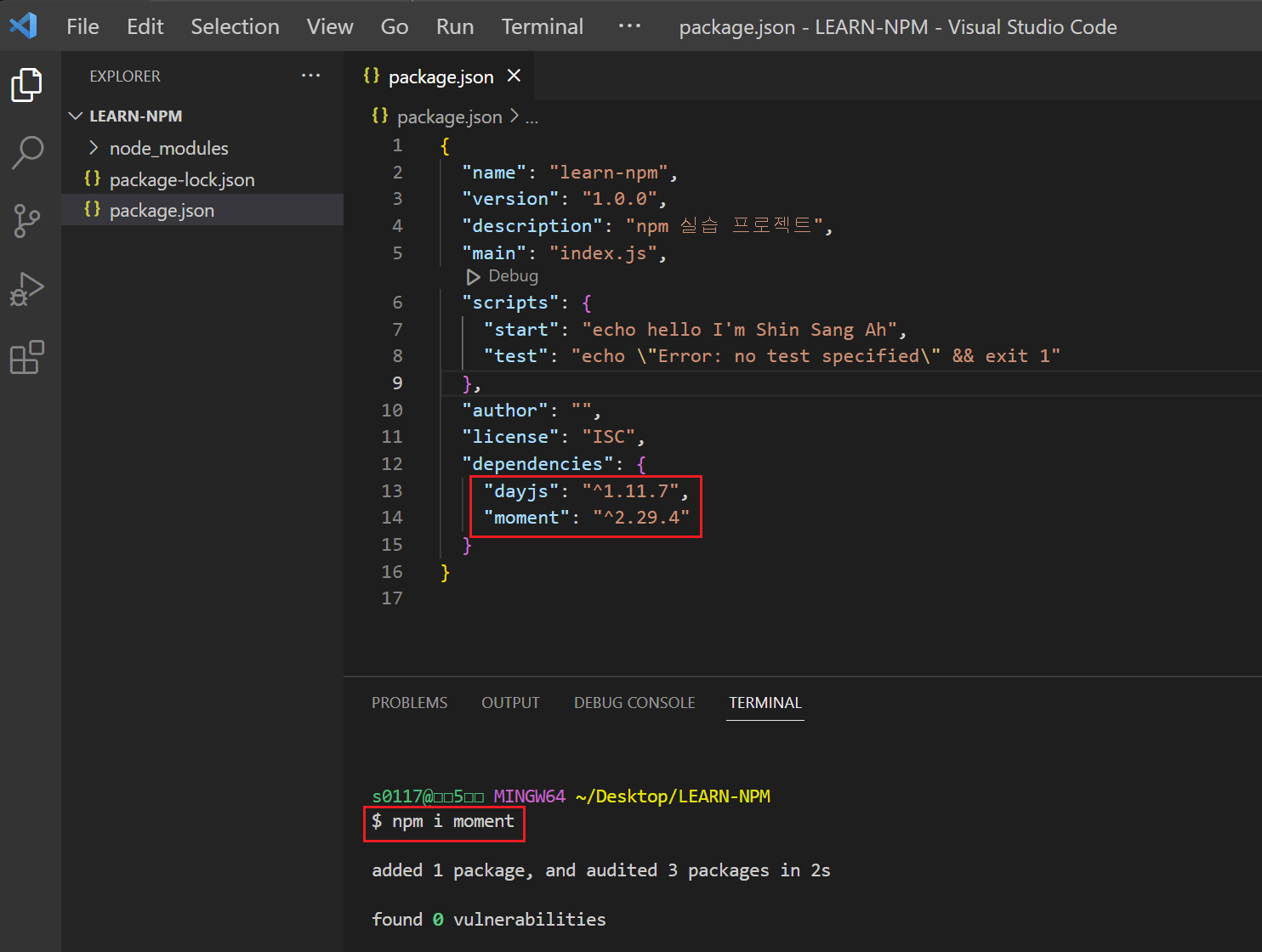Click the breadcrumb chevron after package.json

point(514,116)
